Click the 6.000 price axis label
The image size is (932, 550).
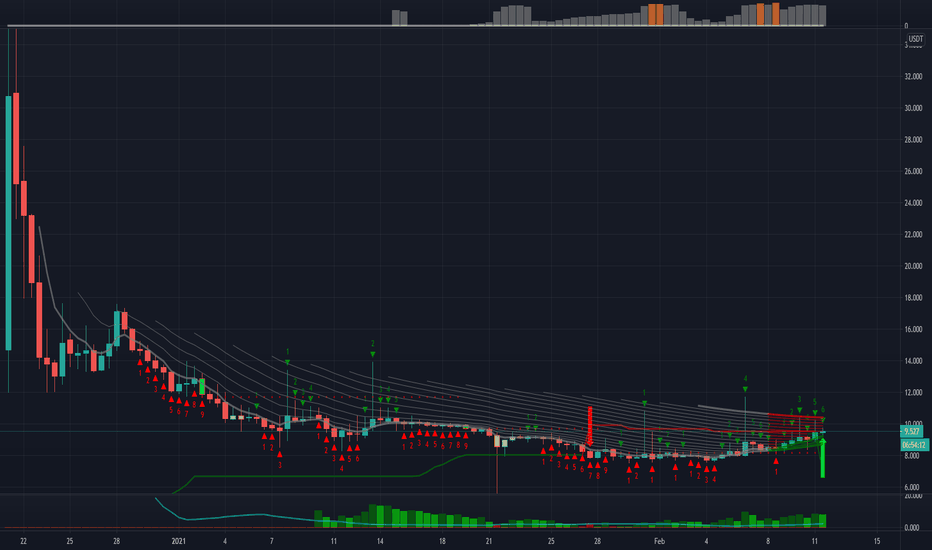(912, 488)
